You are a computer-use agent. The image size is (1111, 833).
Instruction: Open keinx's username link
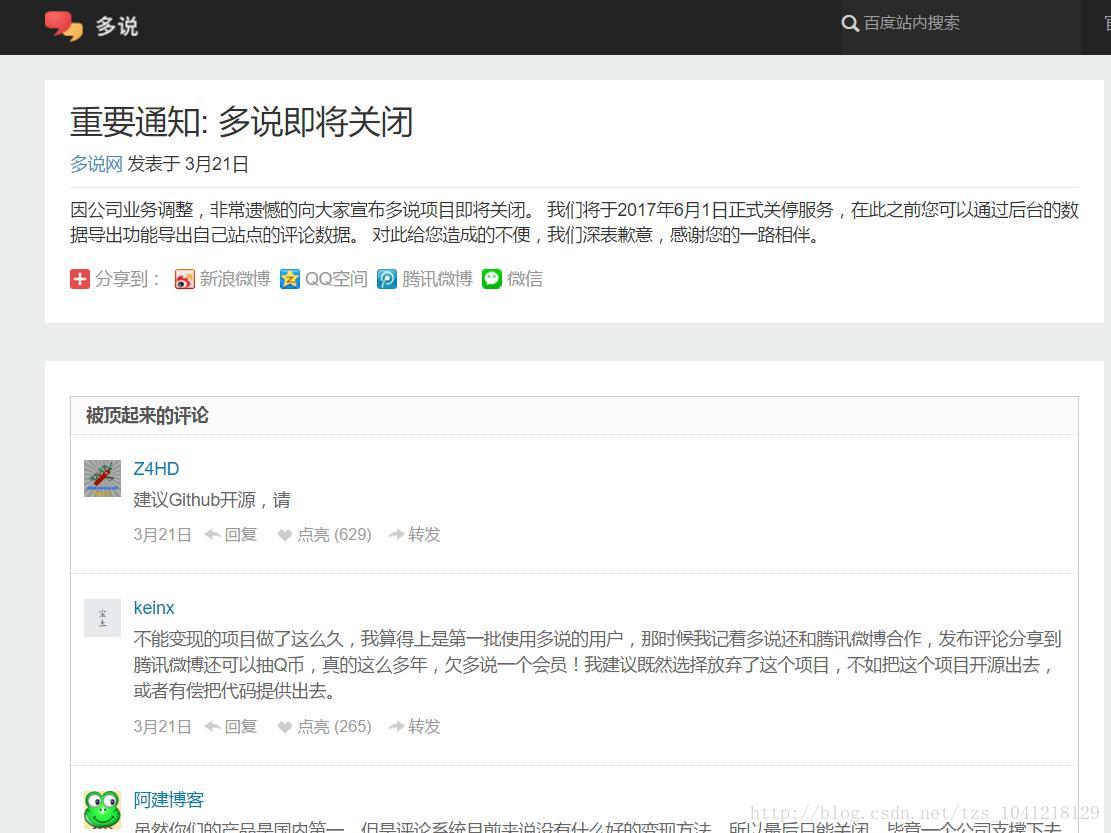[154, 608]
